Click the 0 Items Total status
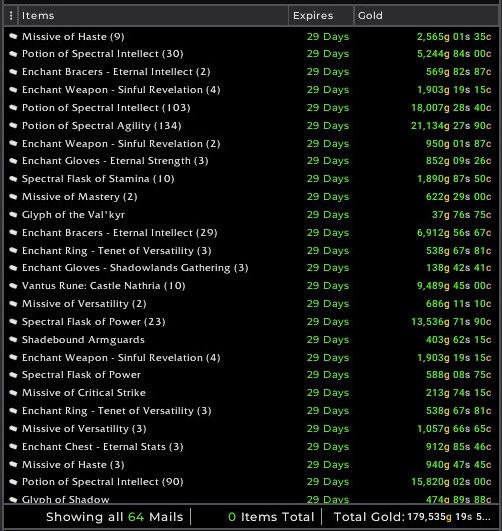 click(x=271, y=517)
